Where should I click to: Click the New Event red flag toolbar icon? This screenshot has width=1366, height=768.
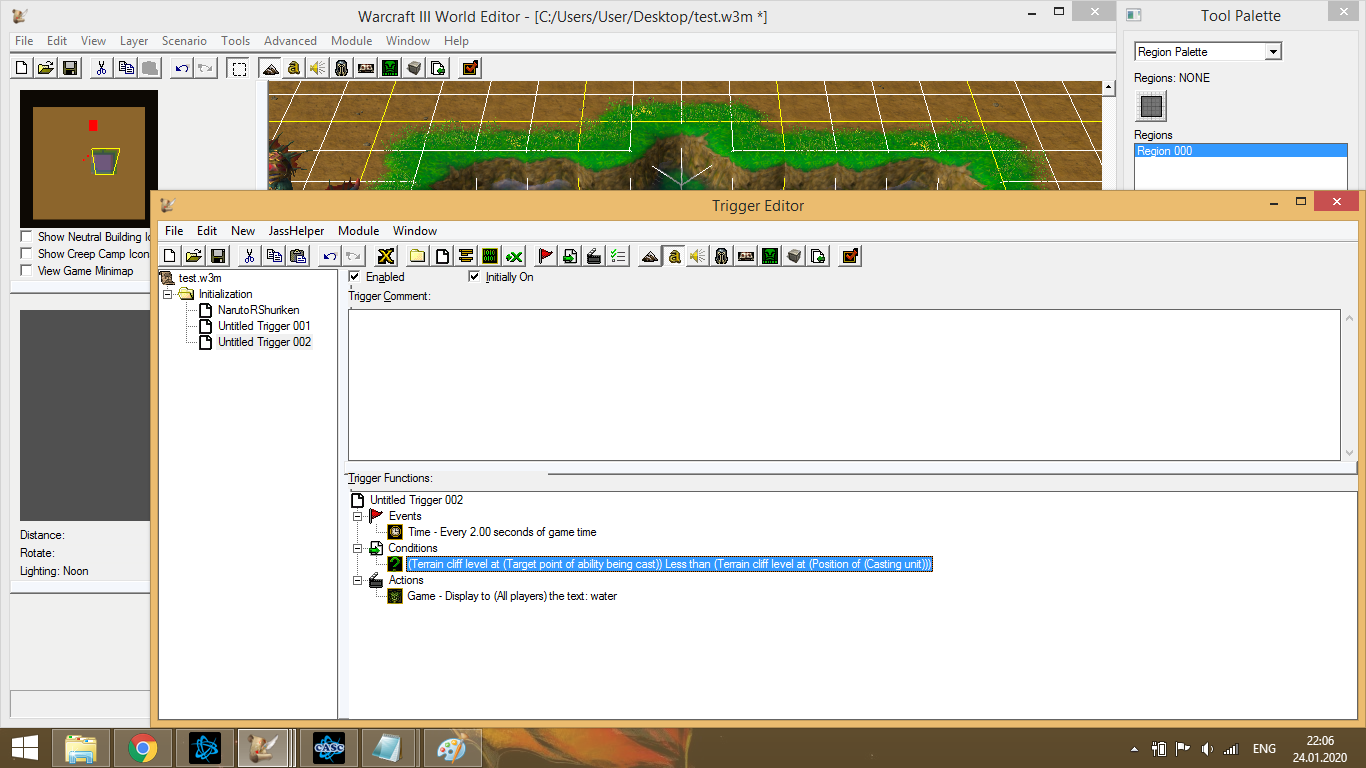click(x=545, y=256)
